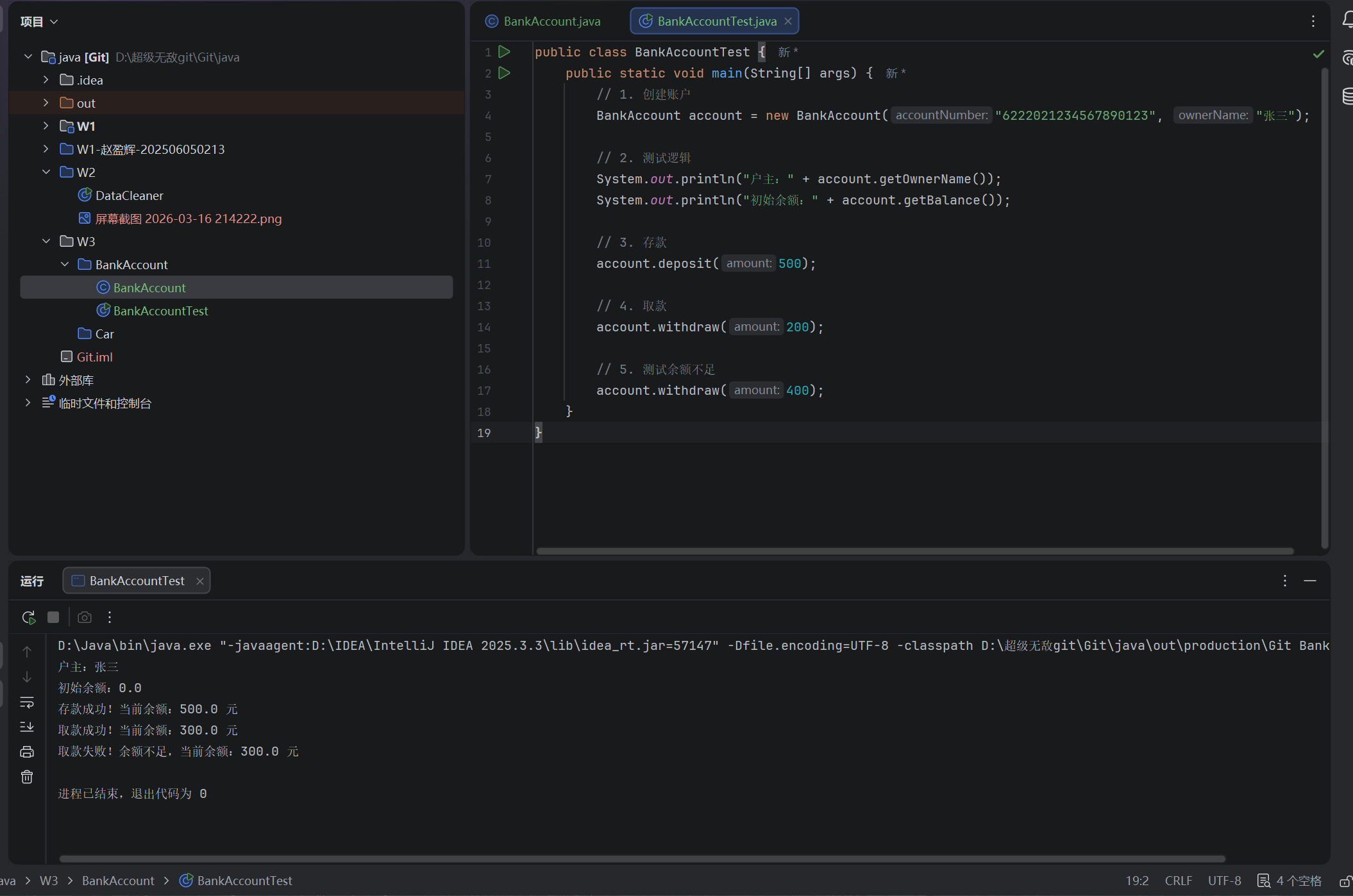Click UTF-8 encoding in status bar

(1224, 881)
